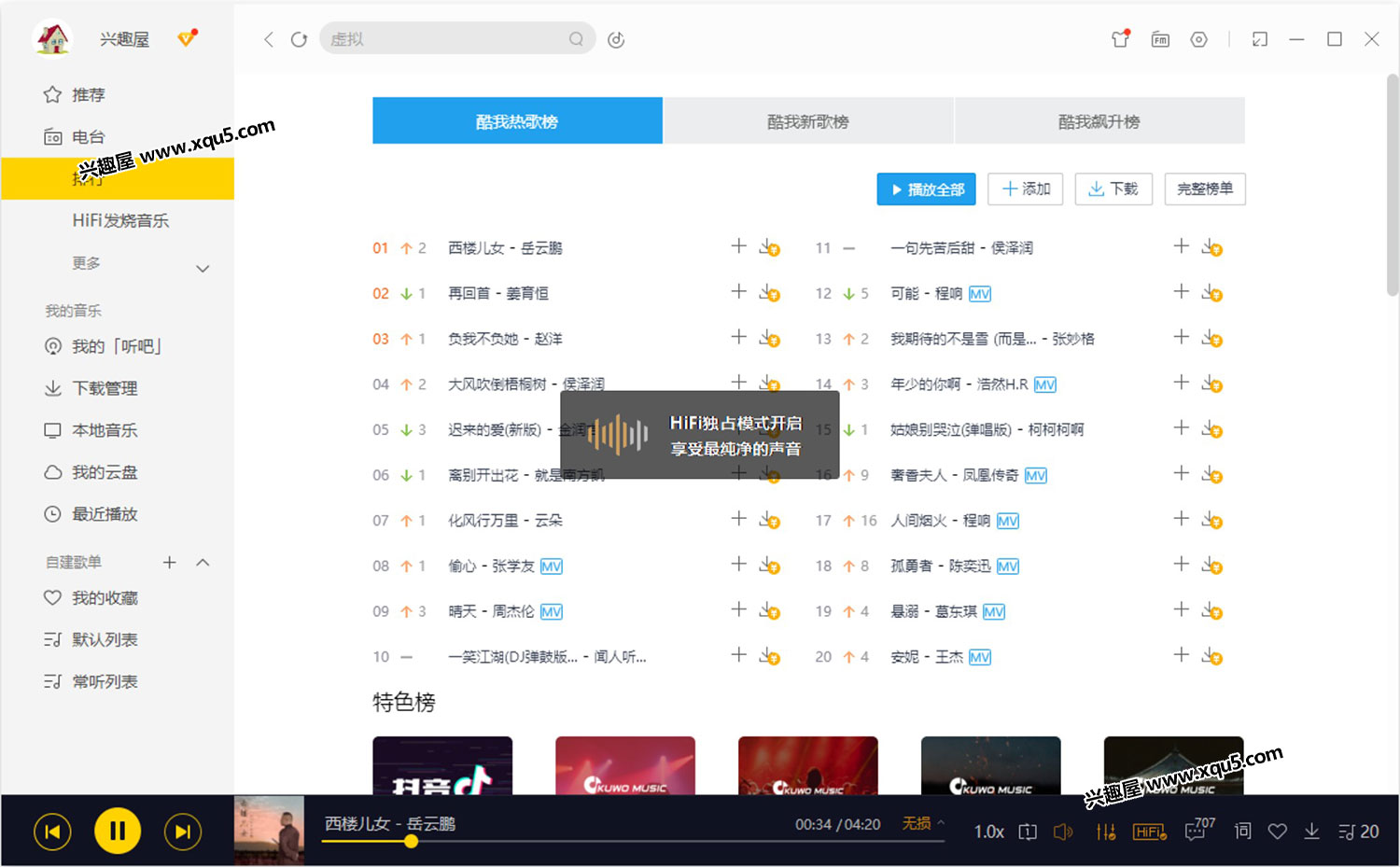This screenshot has height=867, width=1400.
Task: Go back with the navigation arrow
Action: (x=269, y=39)
